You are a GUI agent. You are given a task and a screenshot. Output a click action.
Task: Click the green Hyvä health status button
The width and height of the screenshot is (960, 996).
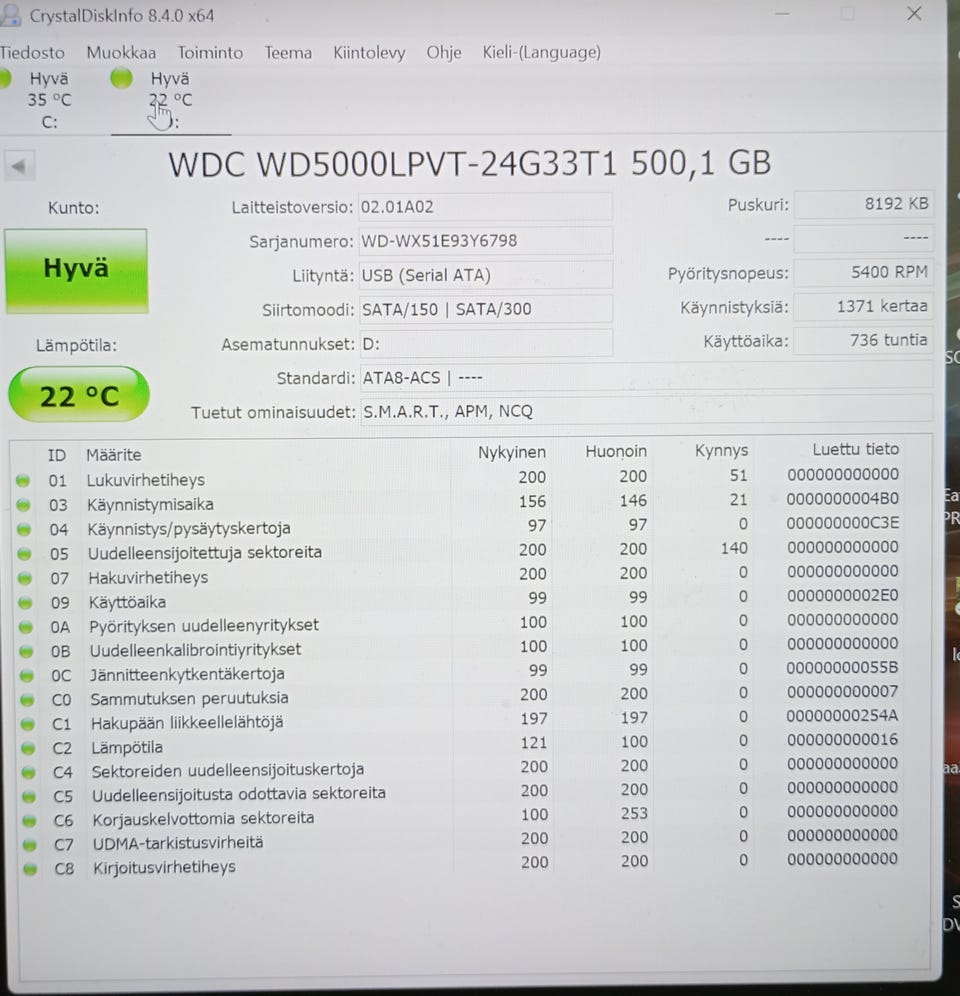click(x=76, y=270)
